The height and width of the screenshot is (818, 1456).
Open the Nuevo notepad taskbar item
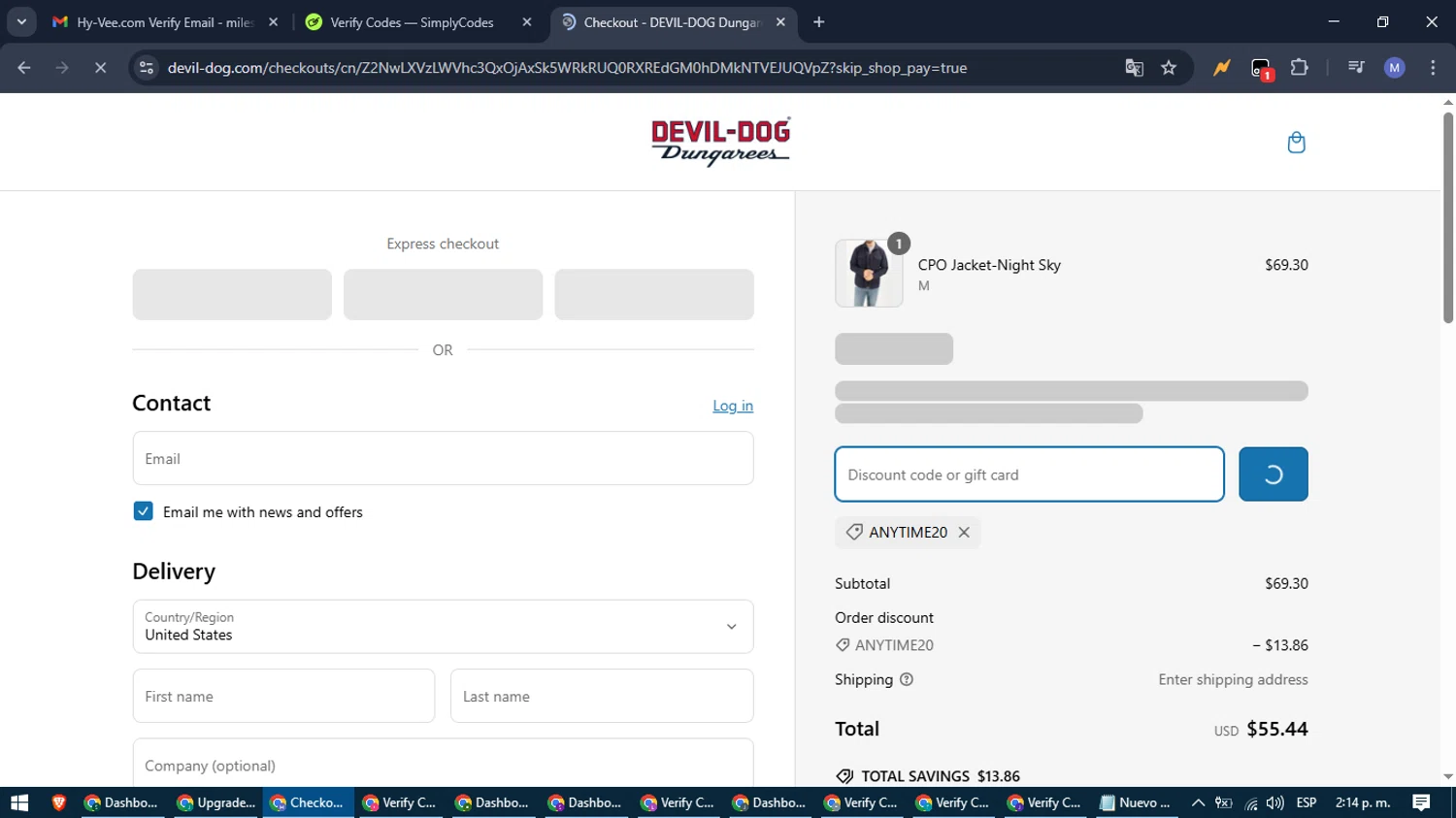[1135, 802]
